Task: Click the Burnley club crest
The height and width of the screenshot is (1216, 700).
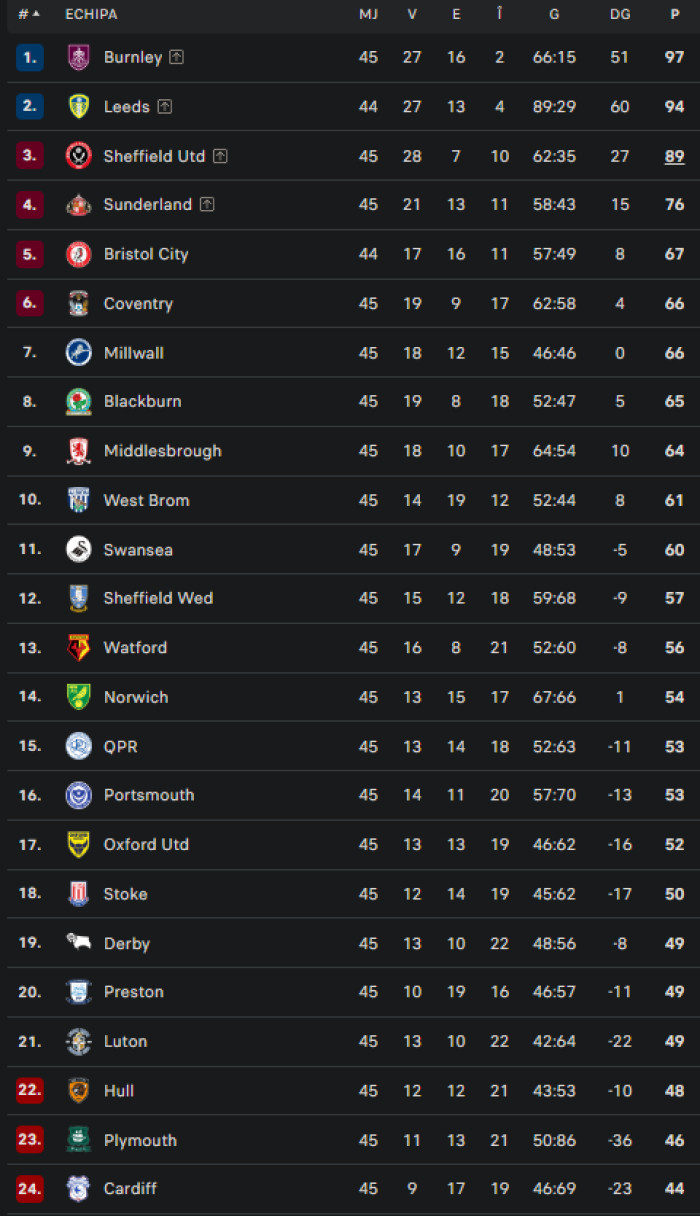Action: tap(78, 57)
